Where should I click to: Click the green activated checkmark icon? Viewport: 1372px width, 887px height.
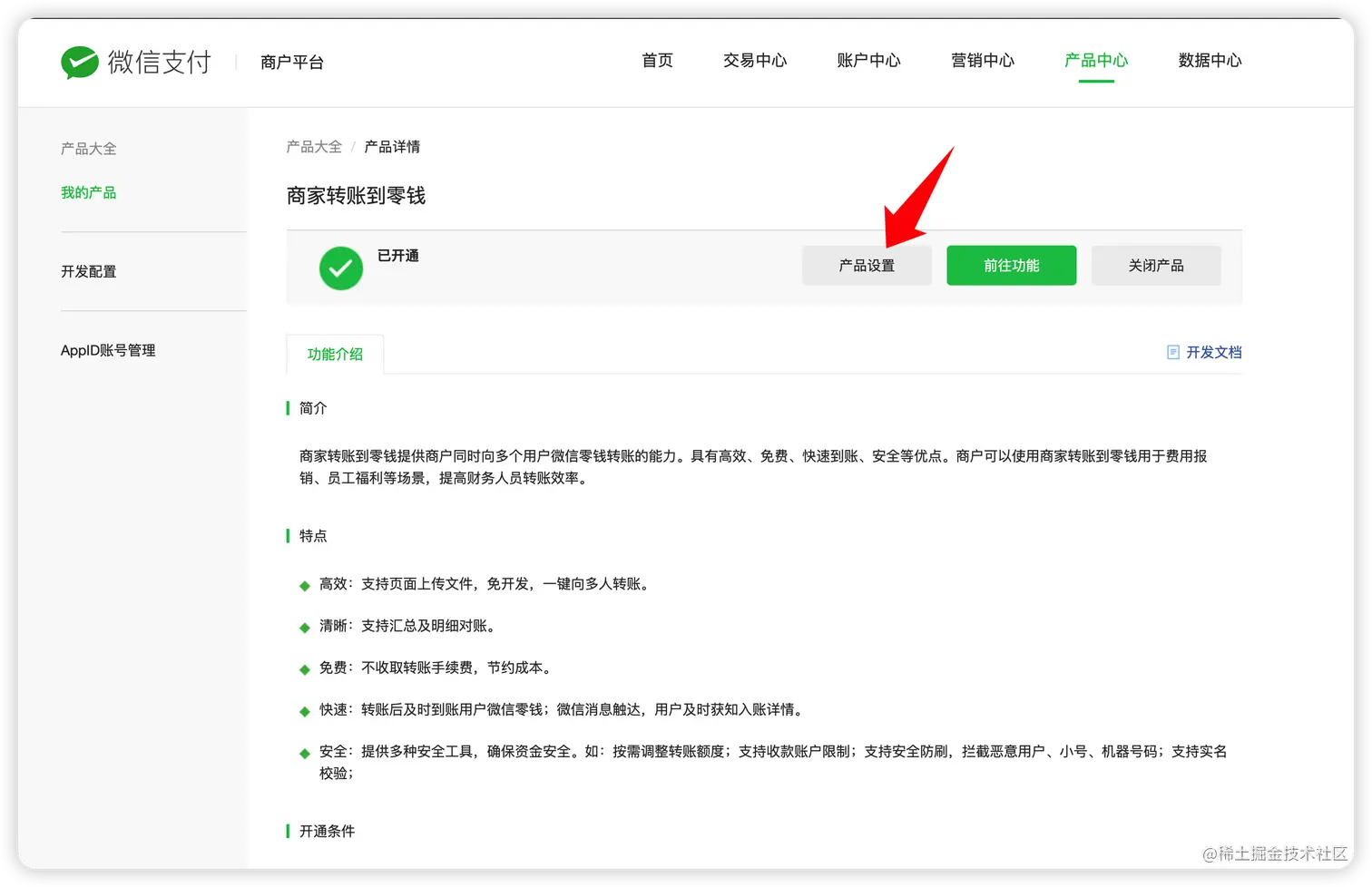341,268
